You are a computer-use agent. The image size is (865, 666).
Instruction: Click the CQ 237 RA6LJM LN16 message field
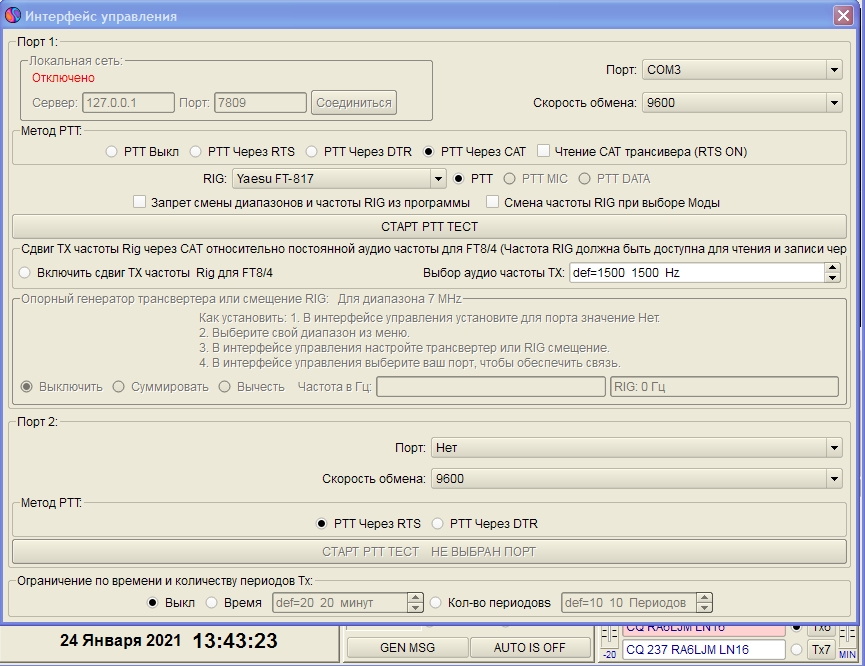pyautogui.click(x=702, y=650)
